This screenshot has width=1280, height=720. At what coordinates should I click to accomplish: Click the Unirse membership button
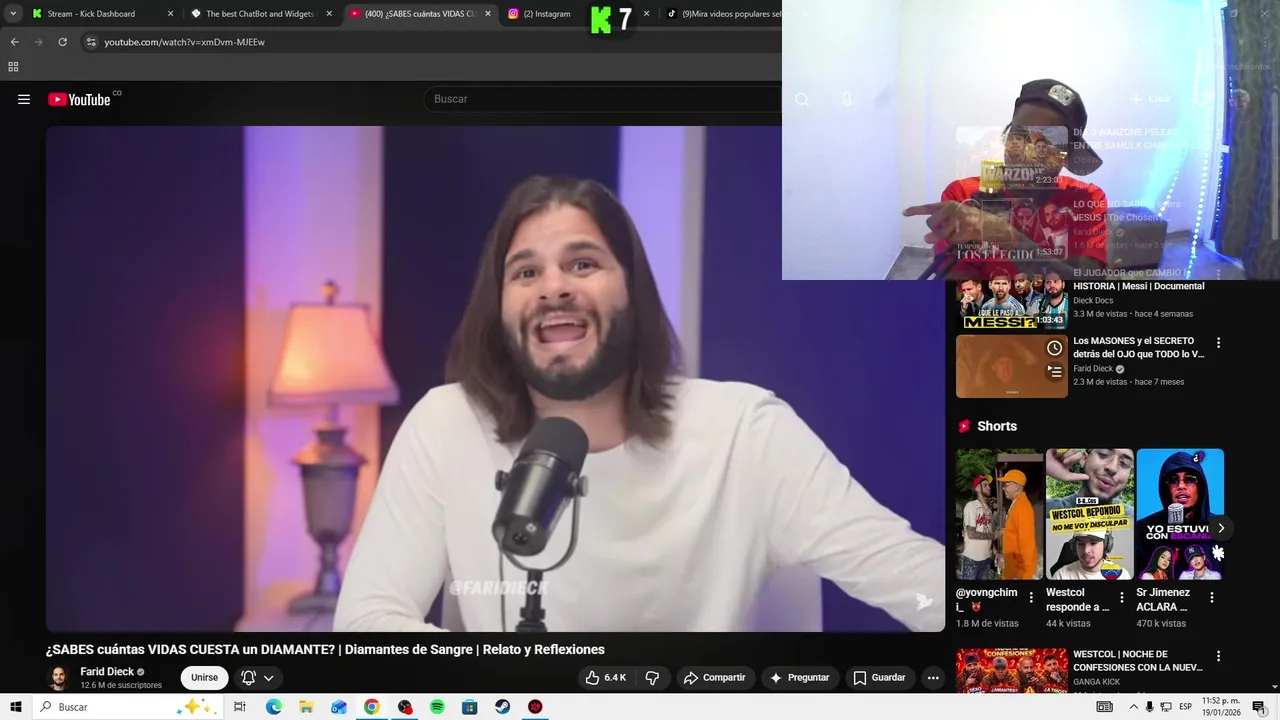[204, 677]
